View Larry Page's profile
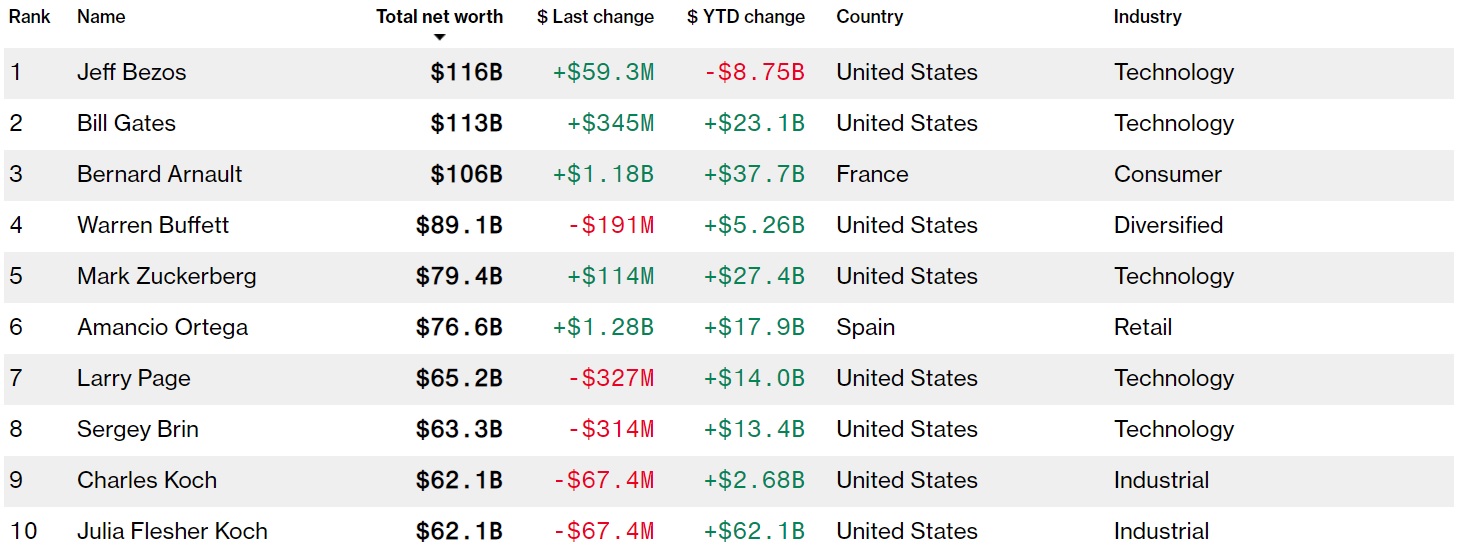The width and height of the screenshot is (1459, 555). [133, 379]
